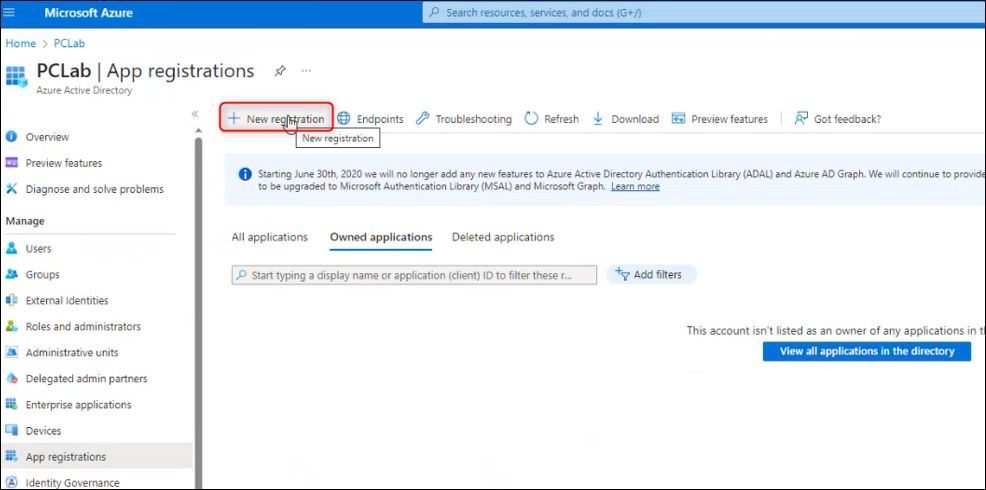This screenshot has width=986, height=490.
Task: Open Endpoints globe icon in toolbar
Action: [344, 119]
